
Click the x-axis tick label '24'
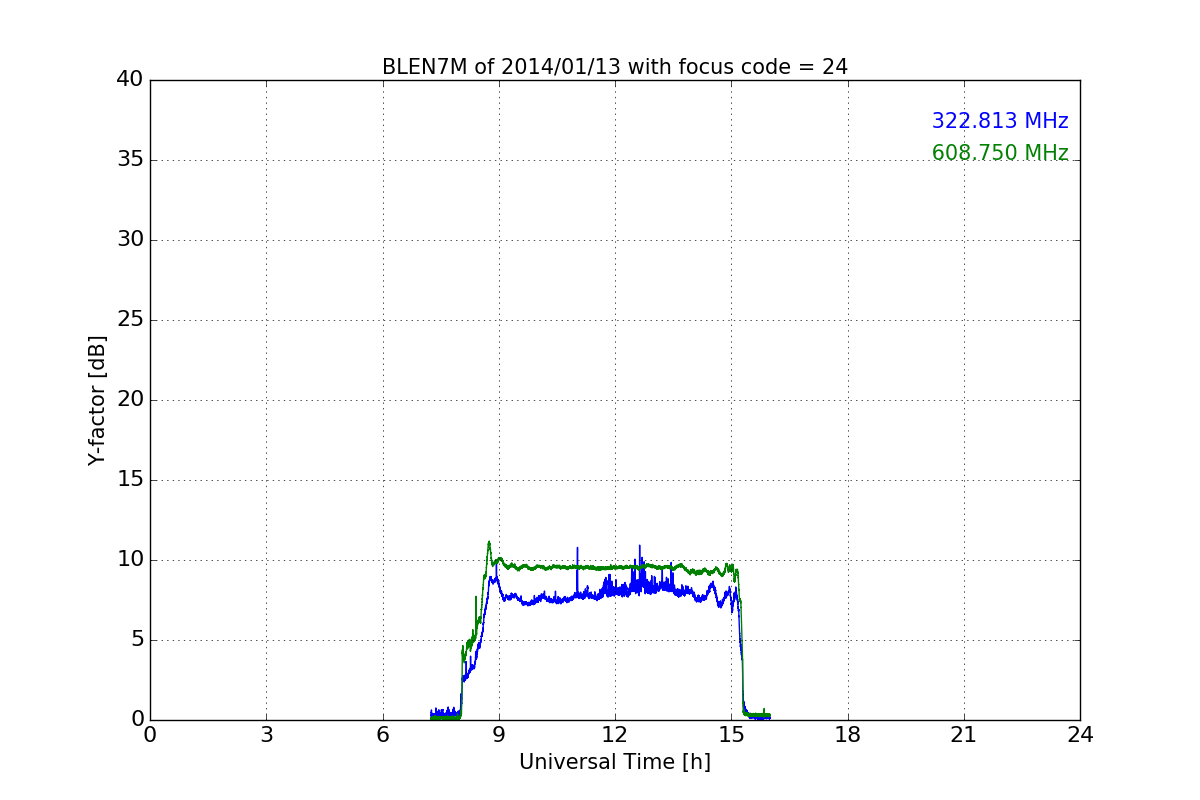tap(1080, 735)
